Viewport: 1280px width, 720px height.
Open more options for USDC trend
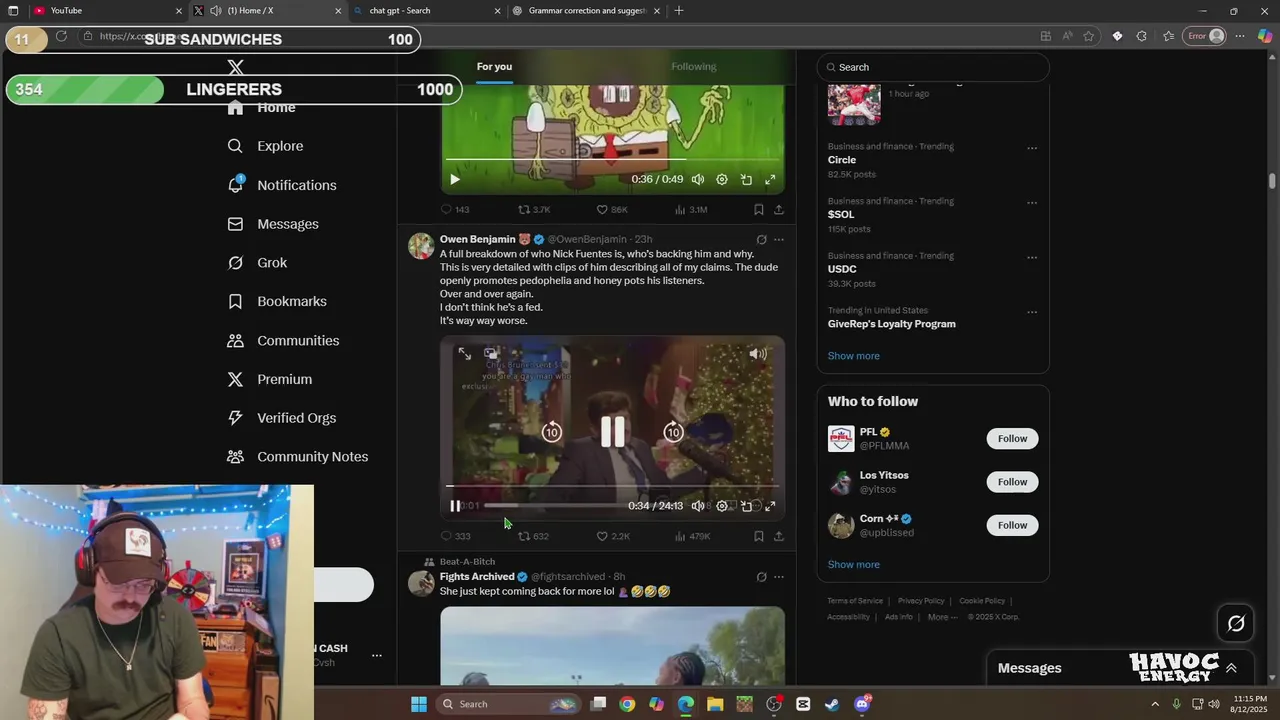[x=1032, y=257]
